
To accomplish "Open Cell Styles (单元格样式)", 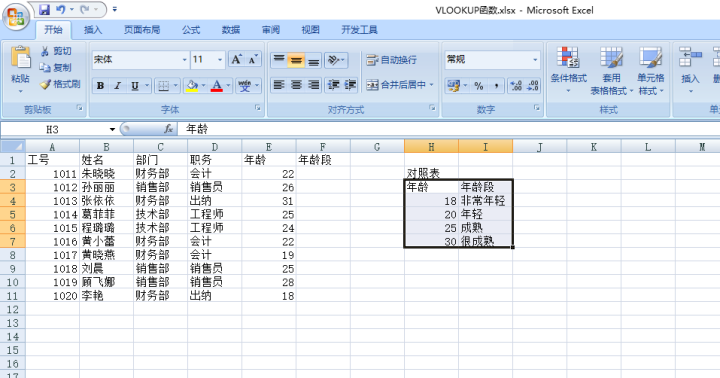I will (651, 70).
